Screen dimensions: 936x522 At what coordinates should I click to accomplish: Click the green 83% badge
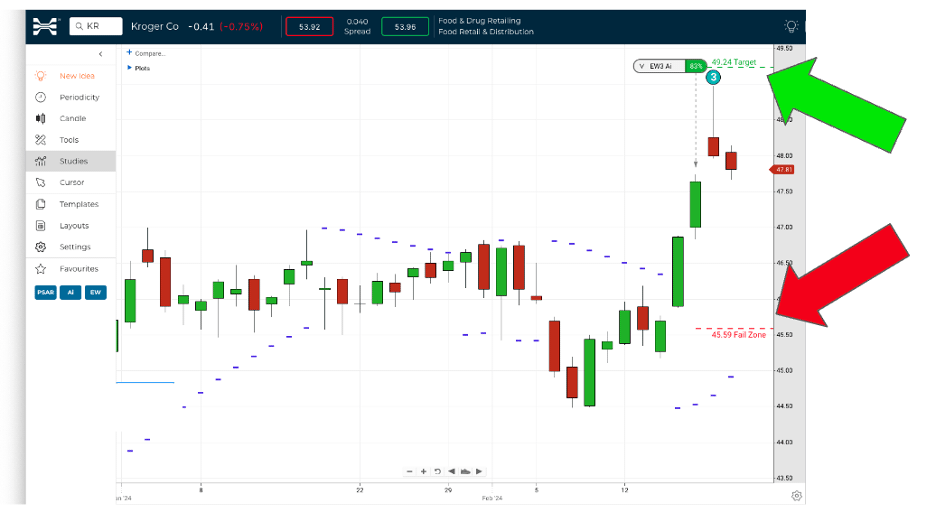[x=695, y=66]
